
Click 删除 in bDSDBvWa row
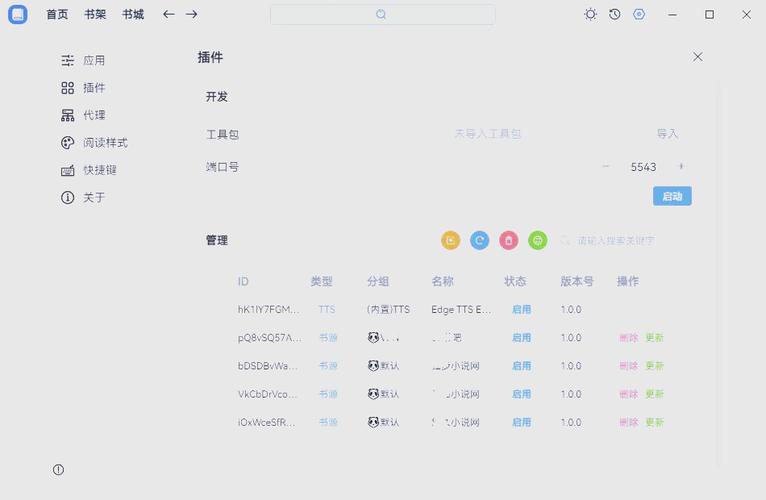click(x=629, y=366)
